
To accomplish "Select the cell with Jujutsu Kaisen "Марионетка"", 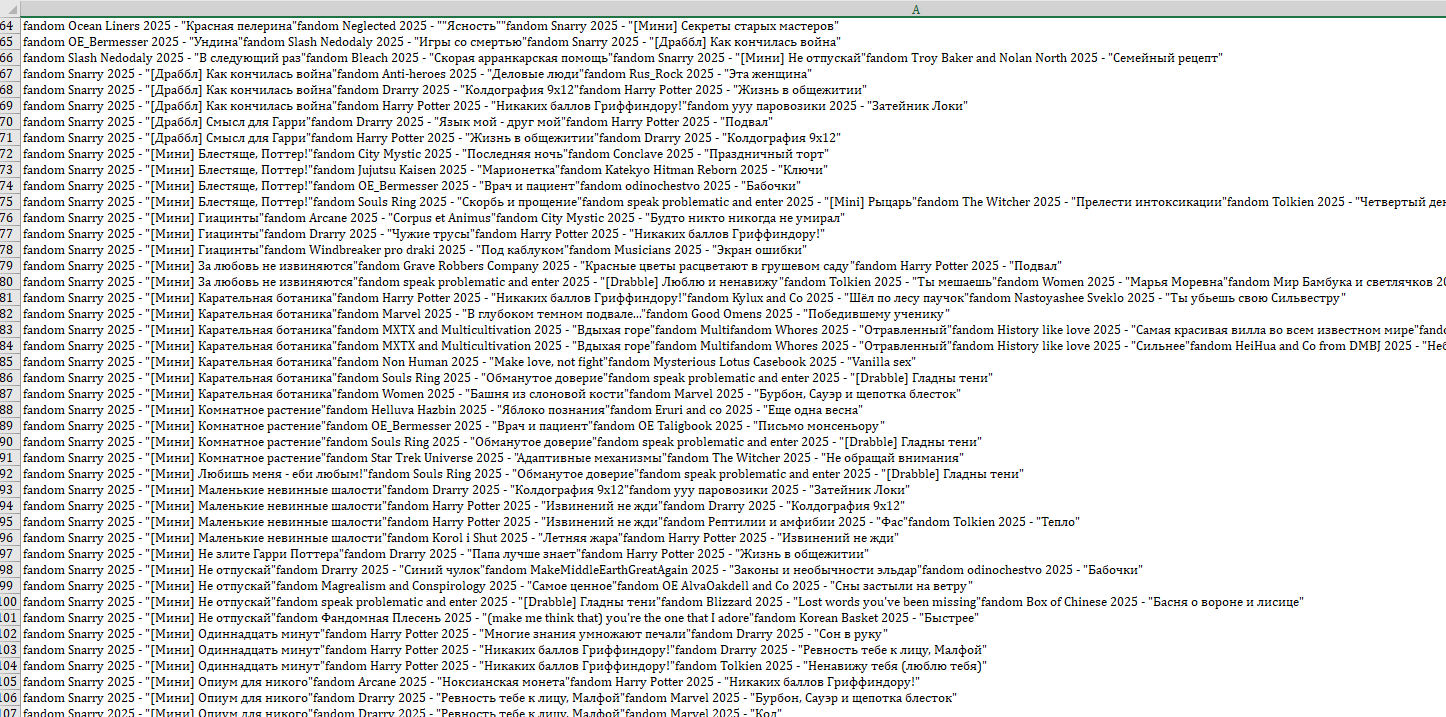I will click(x=732, y=170).
